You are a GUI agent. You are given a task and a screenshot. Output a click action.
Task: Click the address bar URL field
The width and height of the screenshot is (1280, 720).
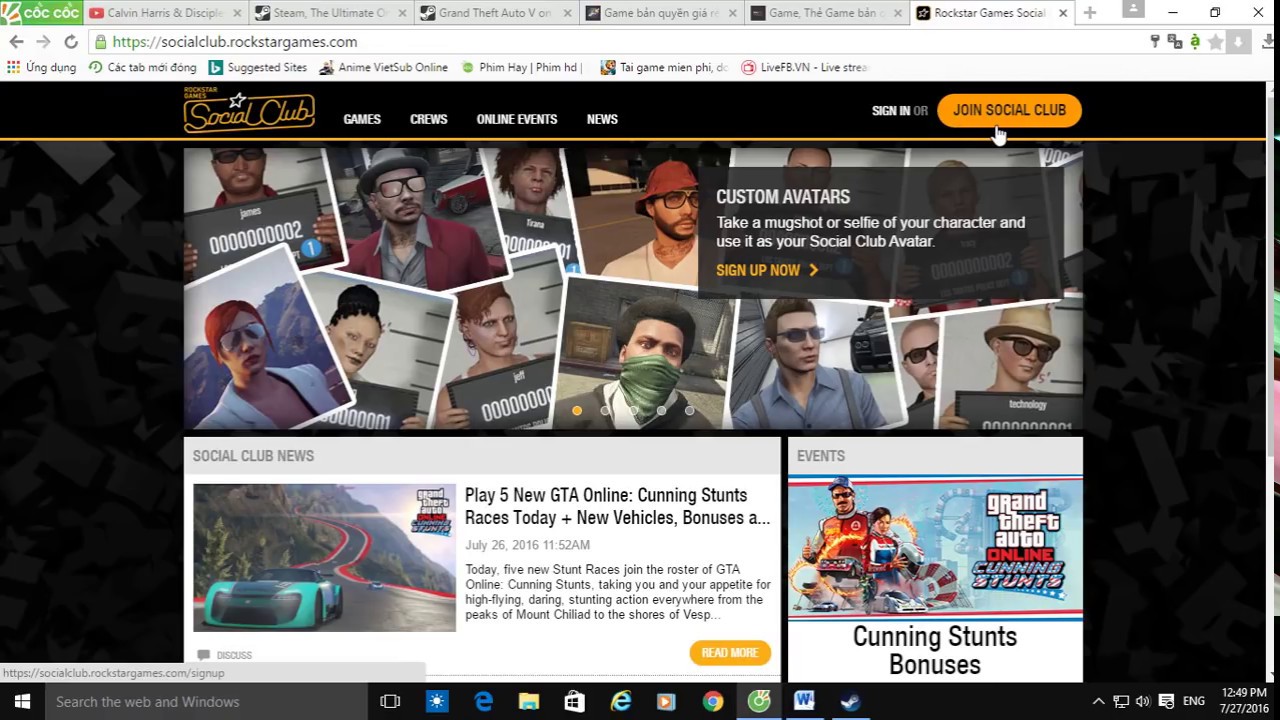(x=620, y=42)
